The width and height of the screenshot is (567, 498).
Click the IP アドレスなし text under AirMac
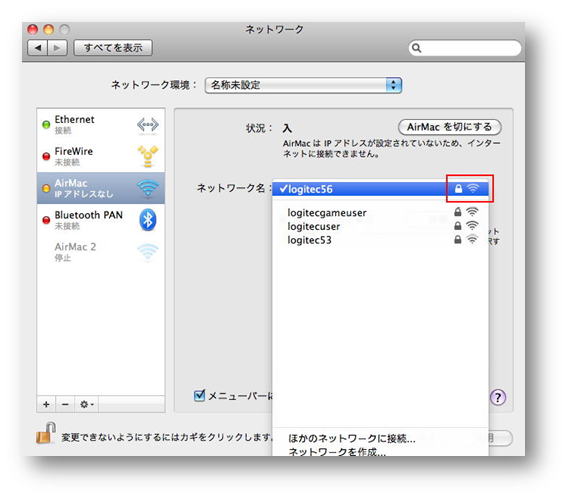tap(84, 194)
